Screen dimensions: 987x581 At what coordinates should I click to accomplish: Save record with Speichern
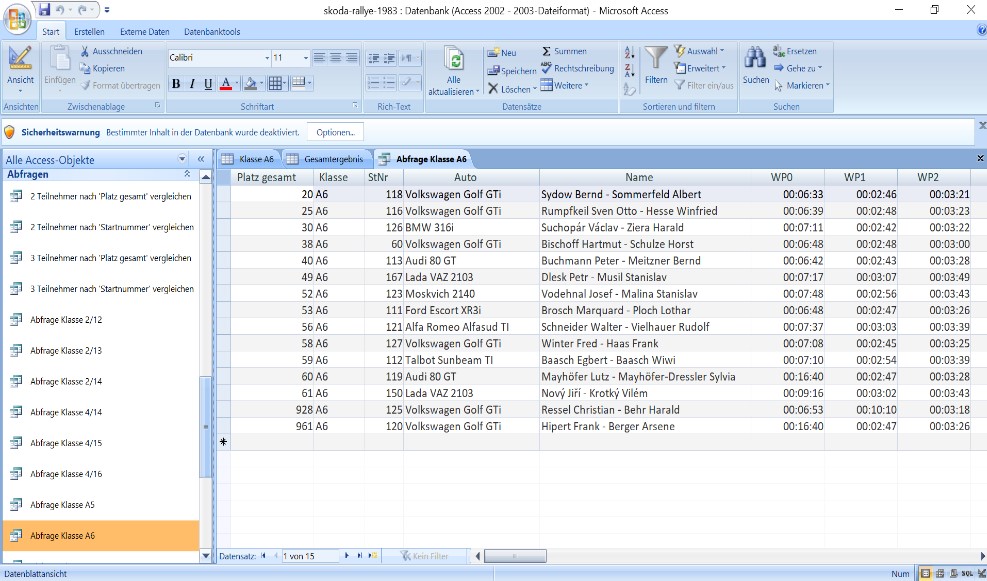512,71
